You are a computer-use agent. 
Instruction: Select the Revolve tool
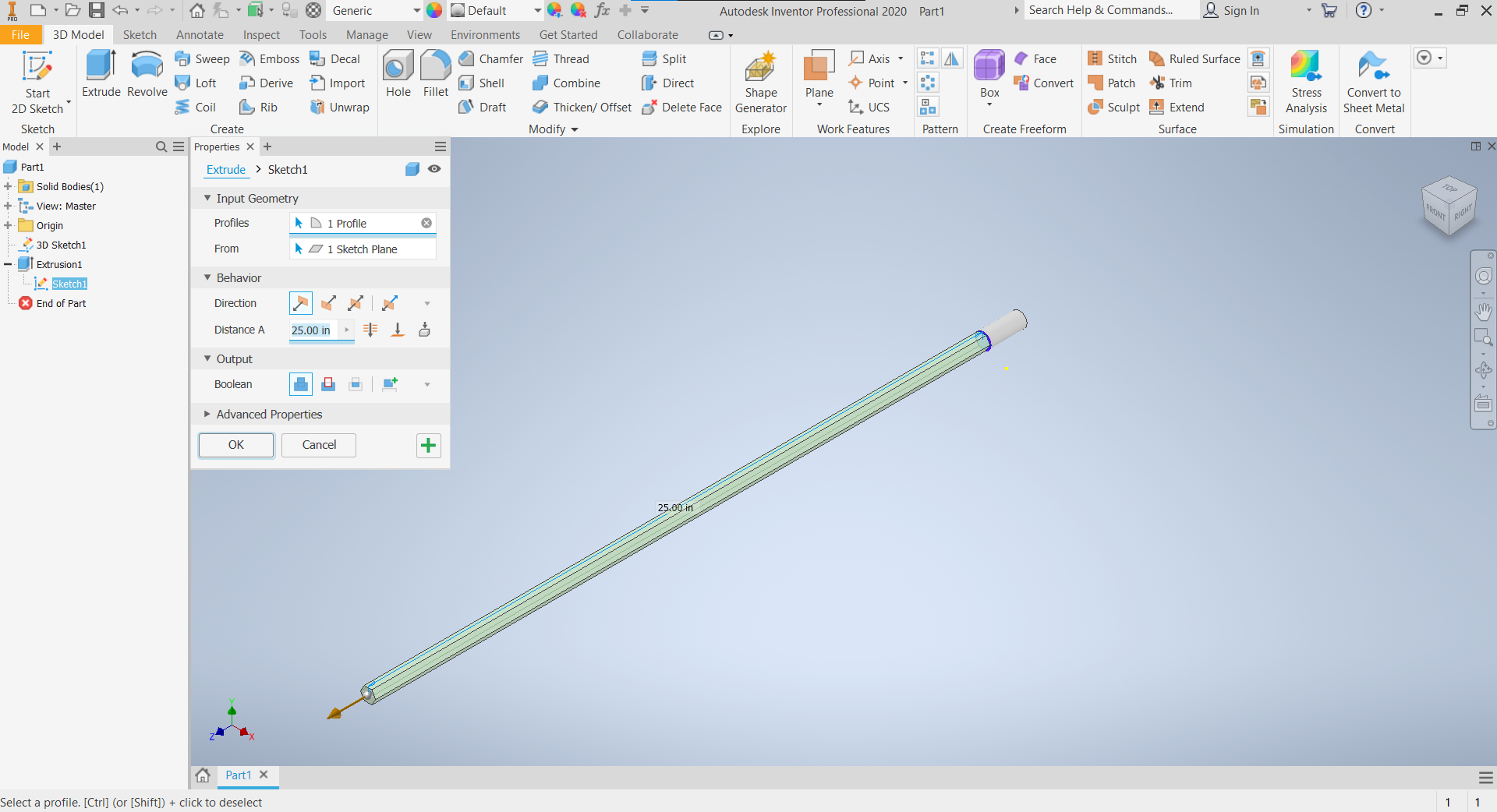147,74
